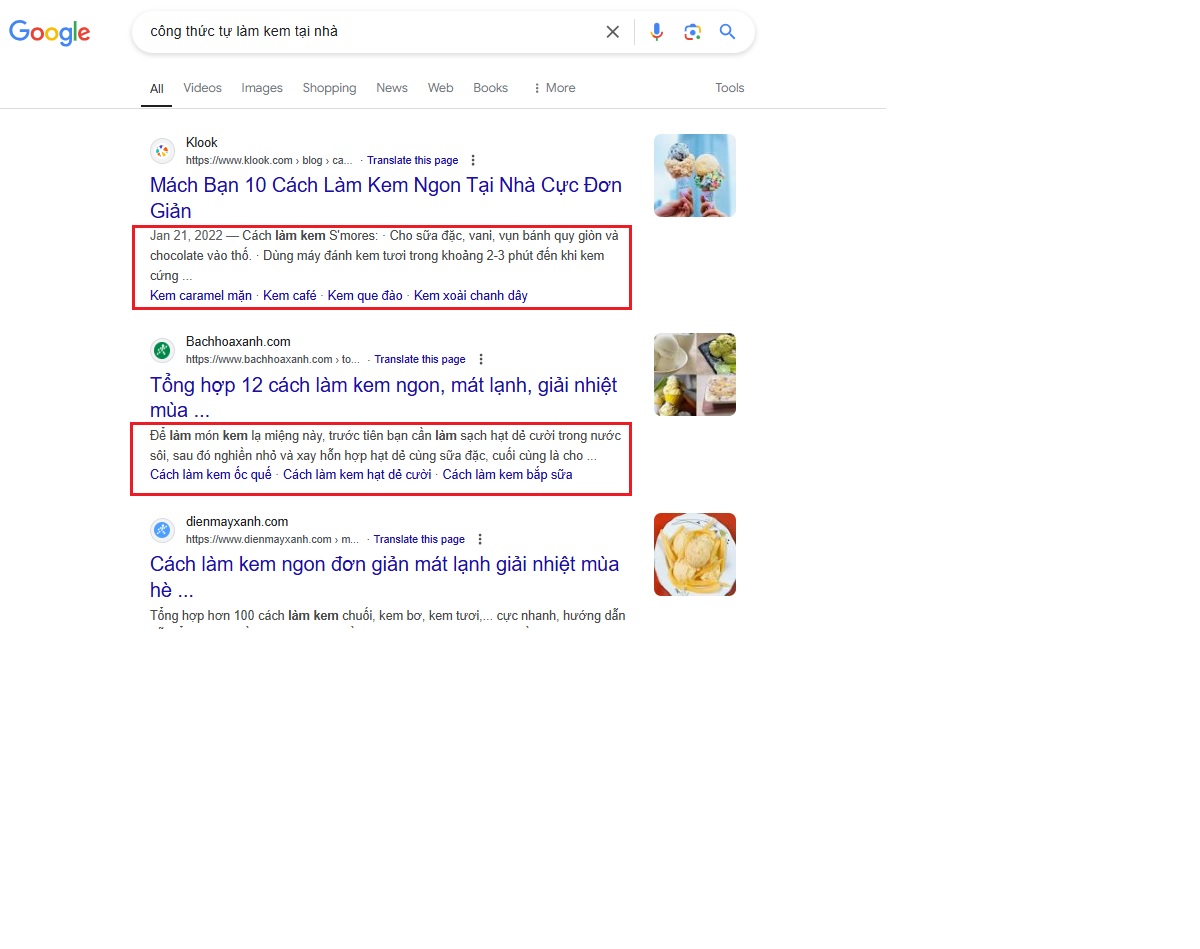Open 'Mách Bạn 10 Cách Làm Kem' result
Viewport: 1200px width, 949px height.
click(386, 198)
